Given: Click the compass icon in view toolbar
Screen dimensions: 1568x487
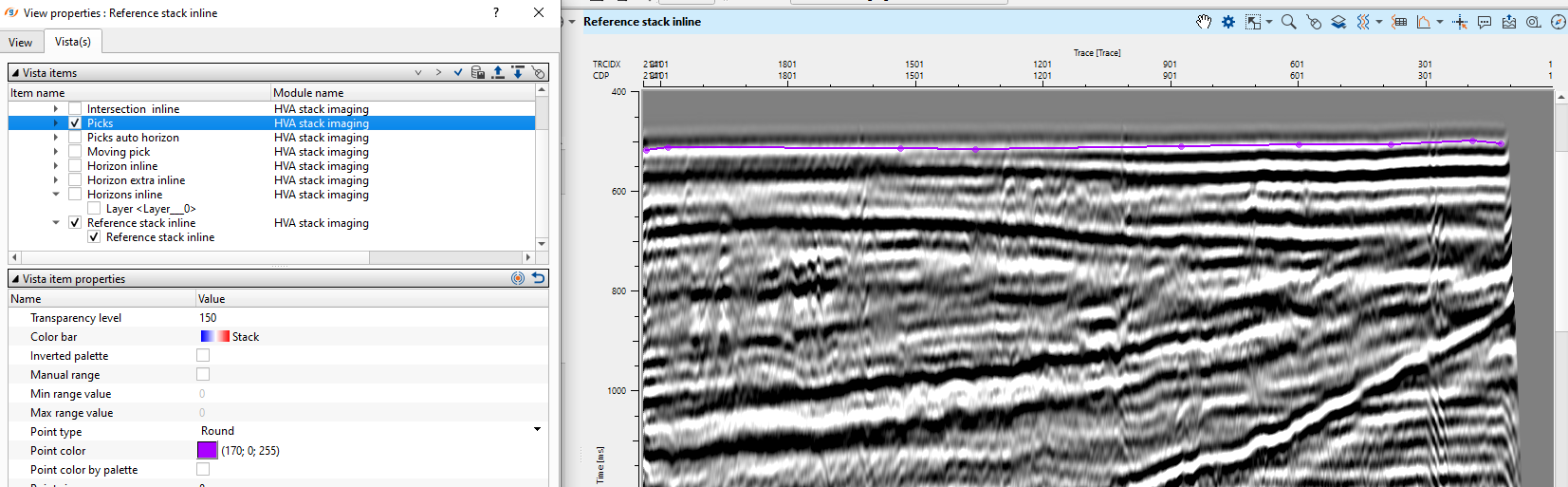Looking at the screenshot, I should [x=1558, y=22].
